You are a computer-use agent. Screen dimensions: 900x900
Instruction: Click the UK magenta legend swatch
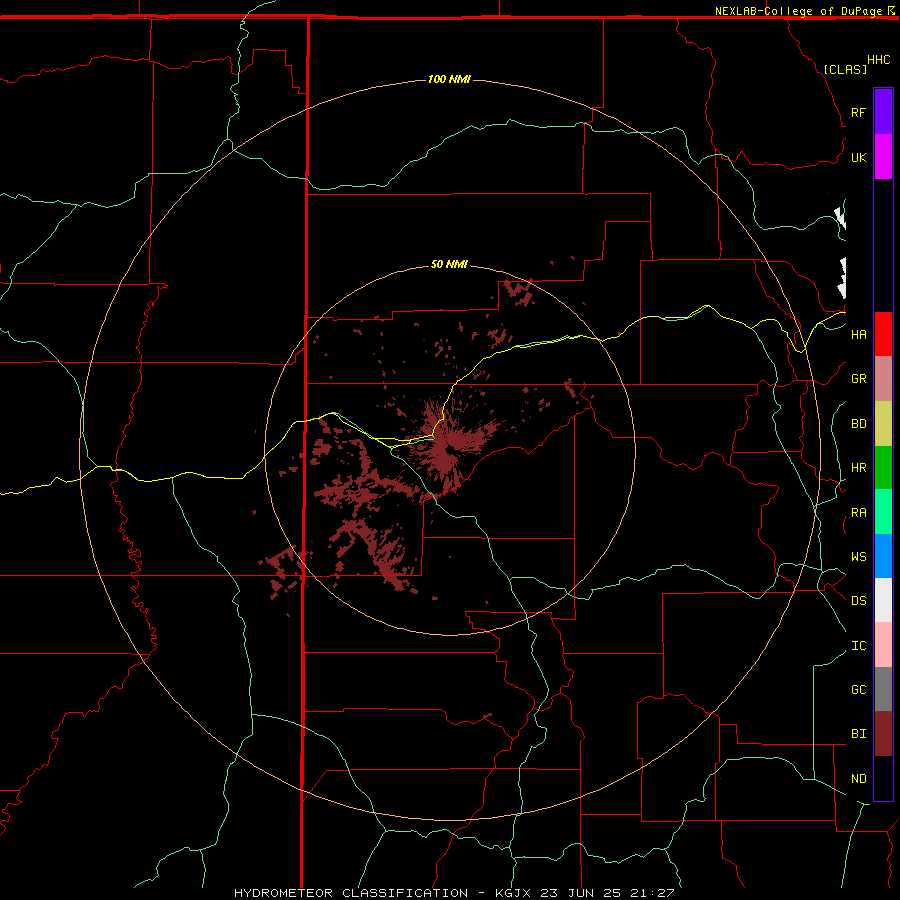tap(883, 157)
